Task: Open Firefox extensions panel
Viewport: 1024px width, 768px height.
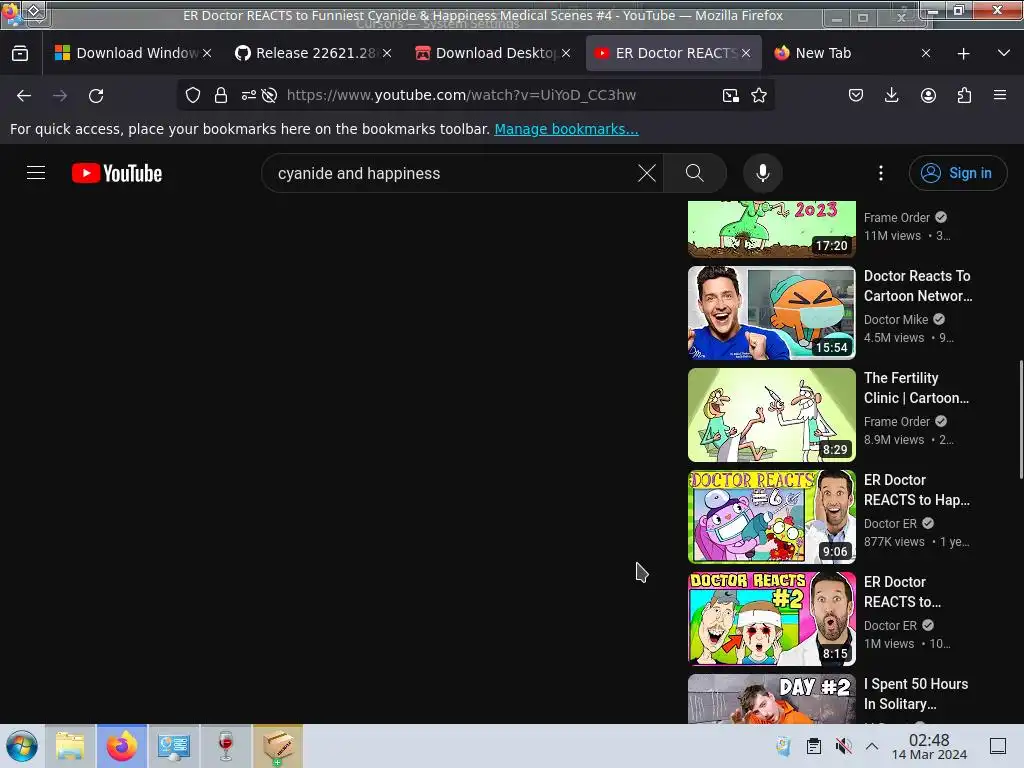Action: pos(964,95)
